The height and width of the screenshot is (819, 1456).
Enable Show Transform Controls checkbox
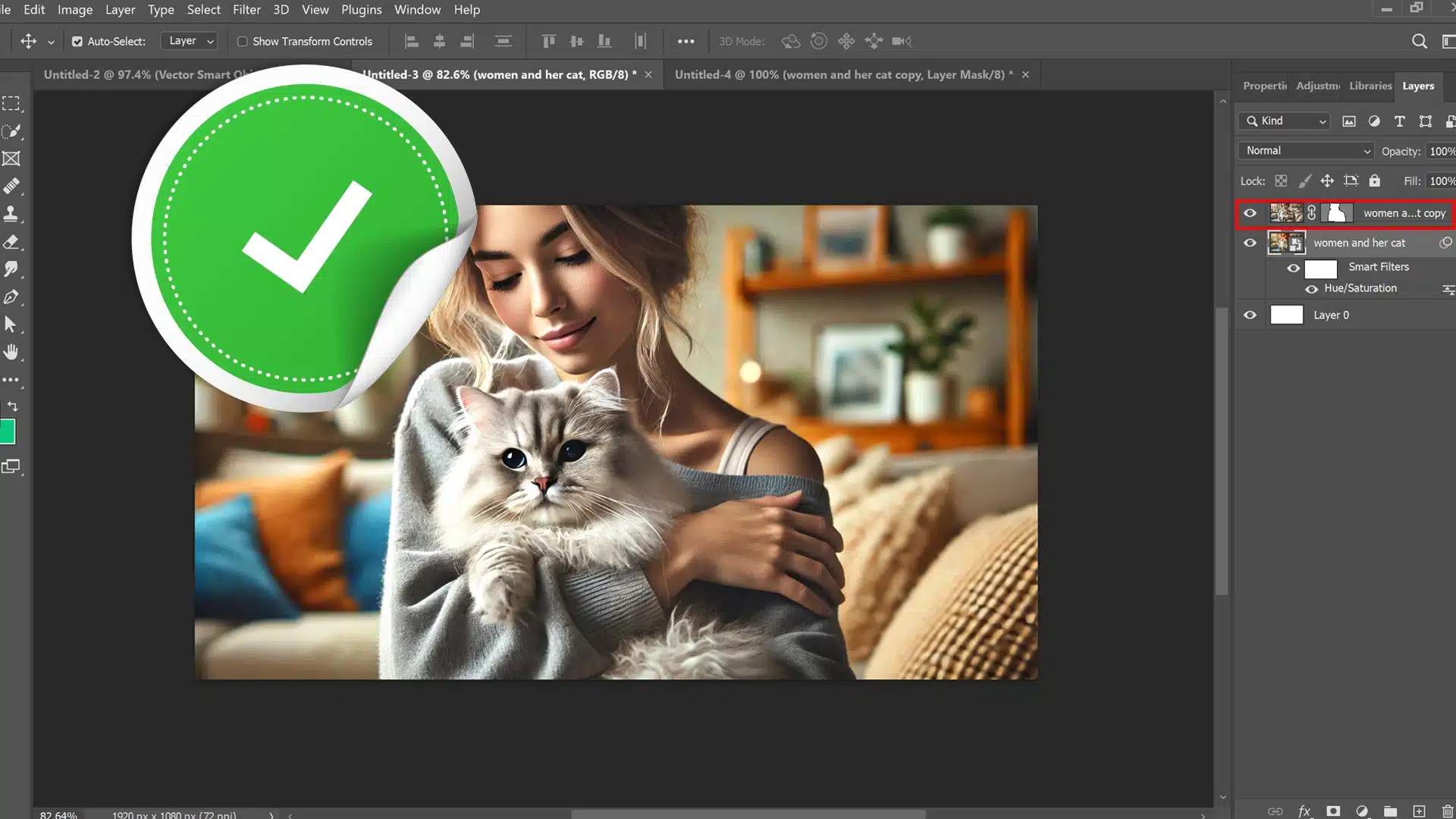[243, 42]
